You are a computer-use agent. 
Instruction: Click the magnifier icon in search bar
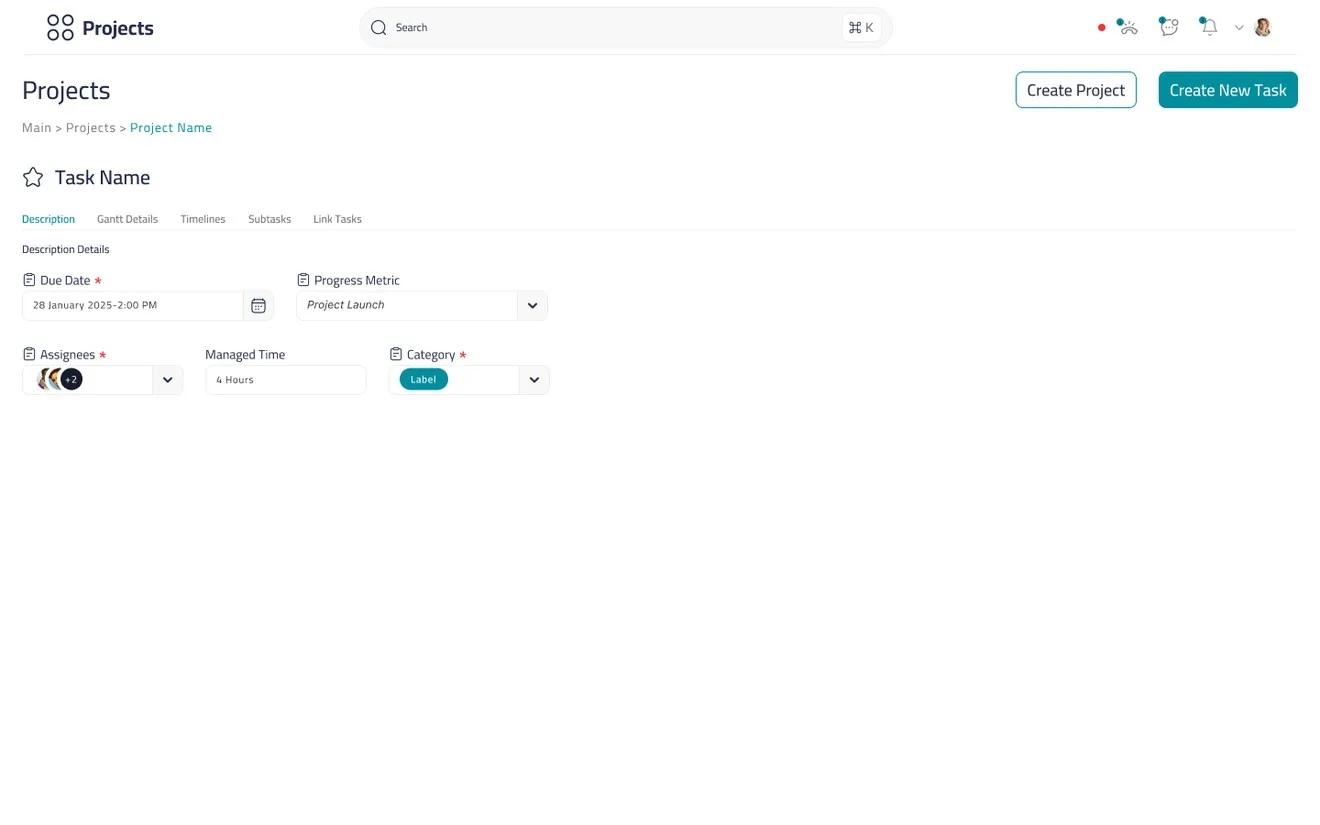378,28
